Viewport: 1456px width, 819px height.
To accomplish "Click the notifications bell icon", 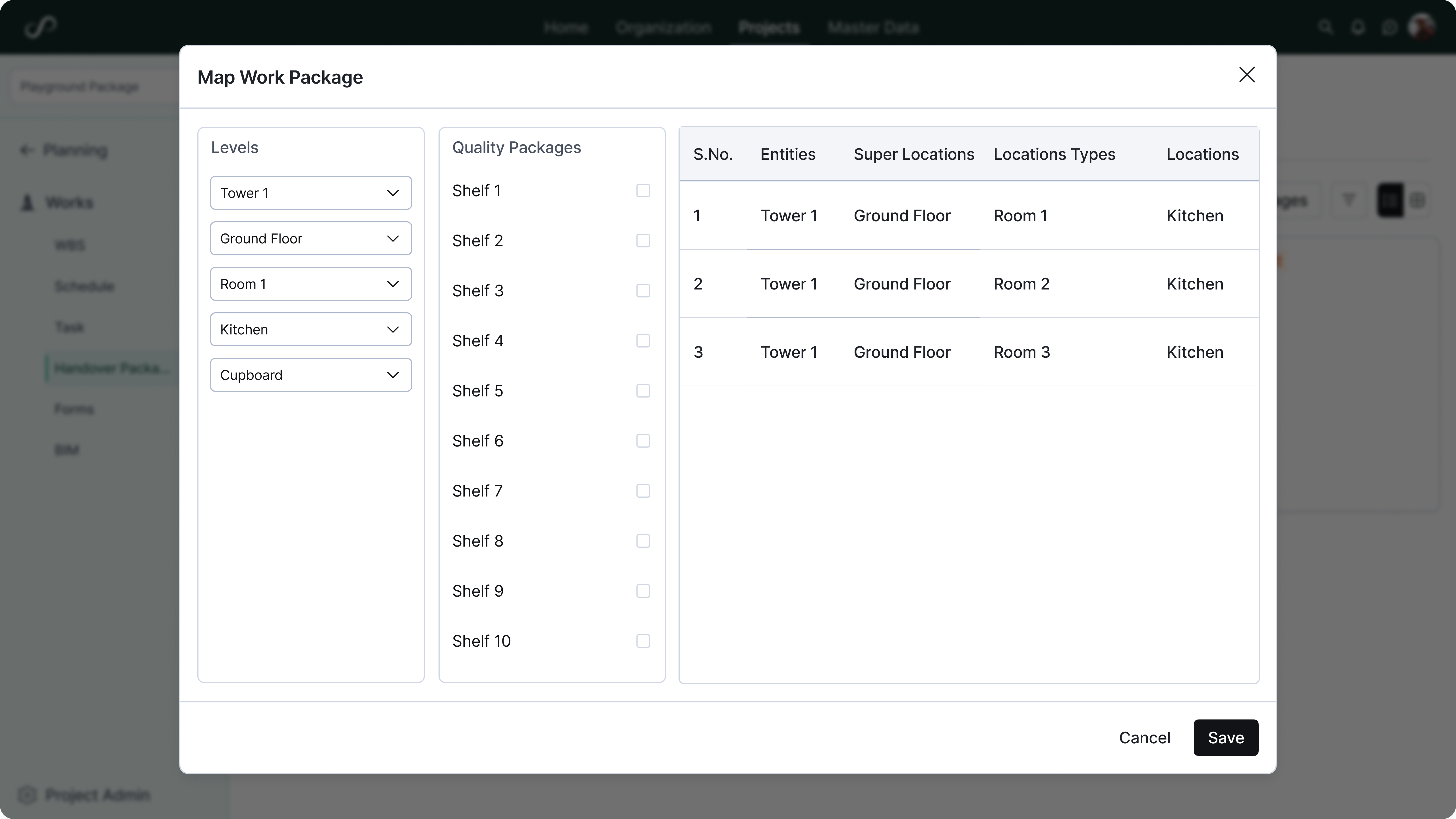I will tap(1358, 26).
